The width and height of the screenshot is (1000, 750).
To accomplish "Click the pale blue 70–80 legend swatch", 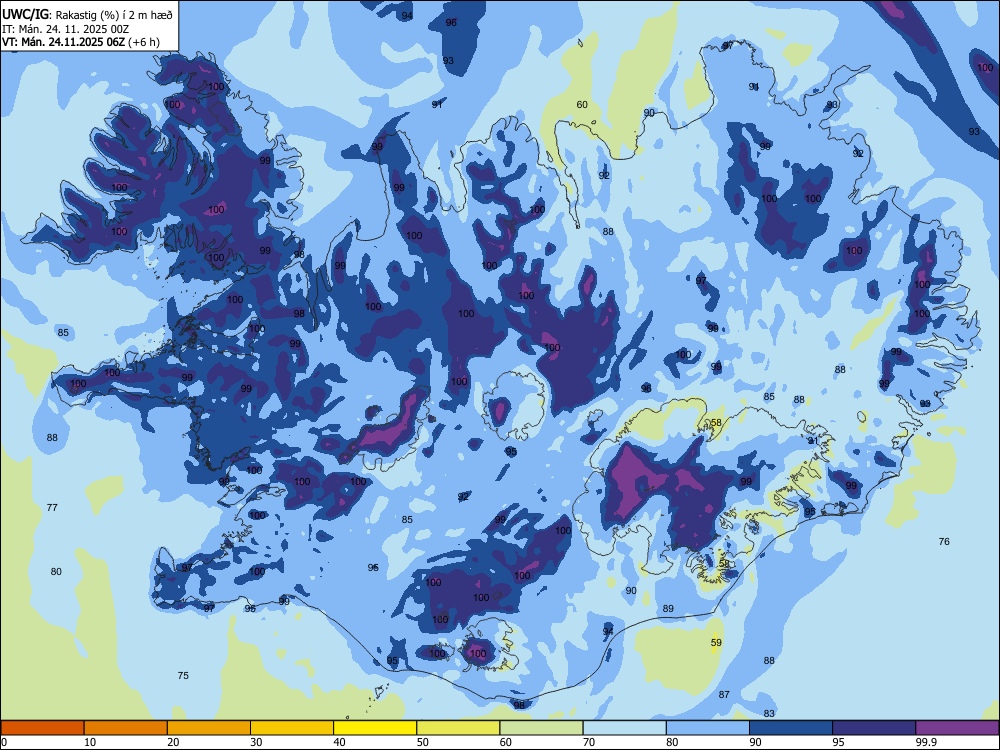I will 624,728.
